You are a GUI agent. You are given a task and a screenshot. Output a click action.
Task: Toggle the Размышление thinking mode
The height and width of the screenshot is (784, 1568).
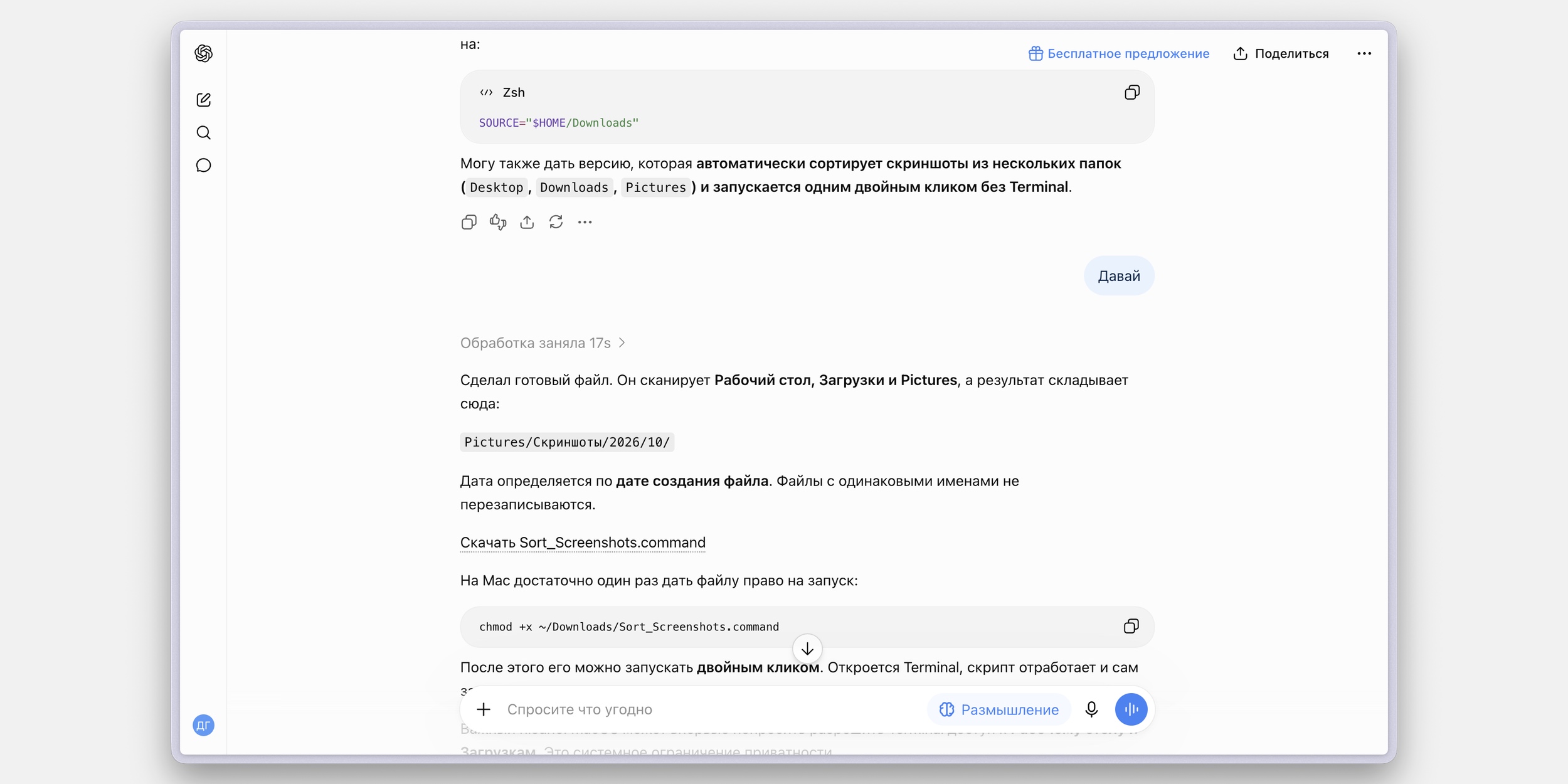coord(999,709)
